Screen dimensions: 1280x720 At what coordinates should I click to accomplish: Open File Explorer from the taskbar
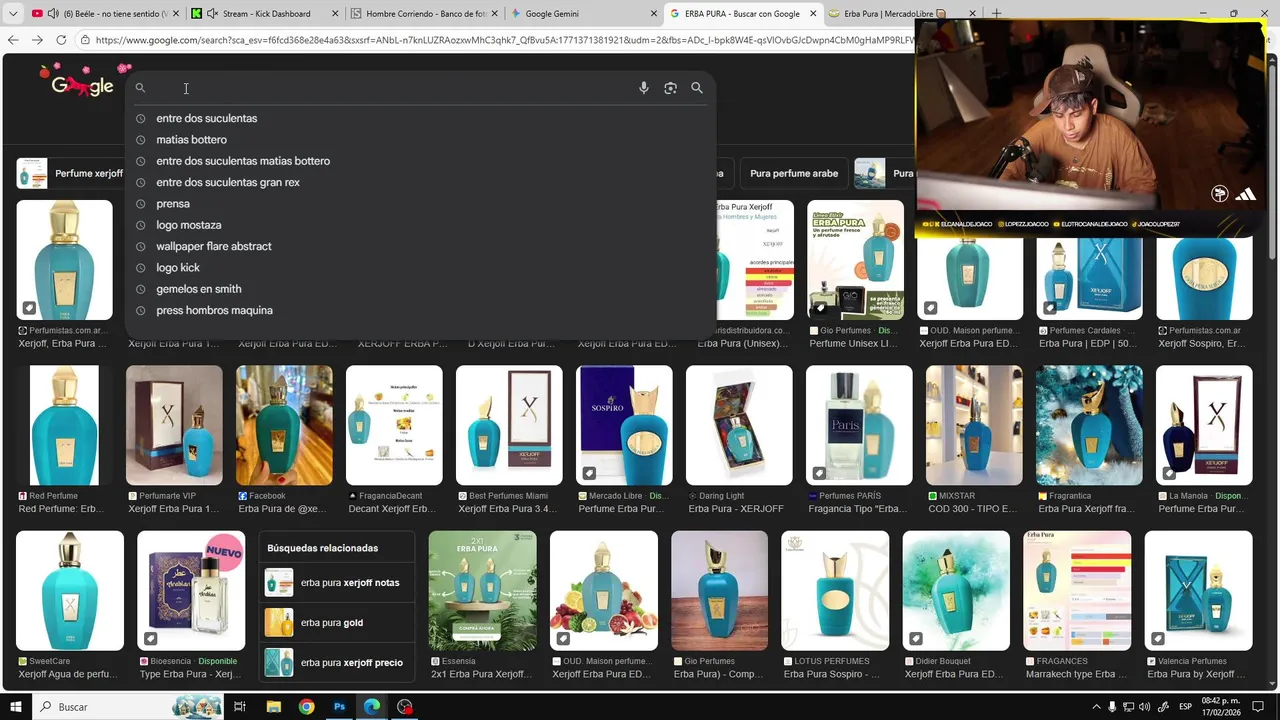(273, 706)
